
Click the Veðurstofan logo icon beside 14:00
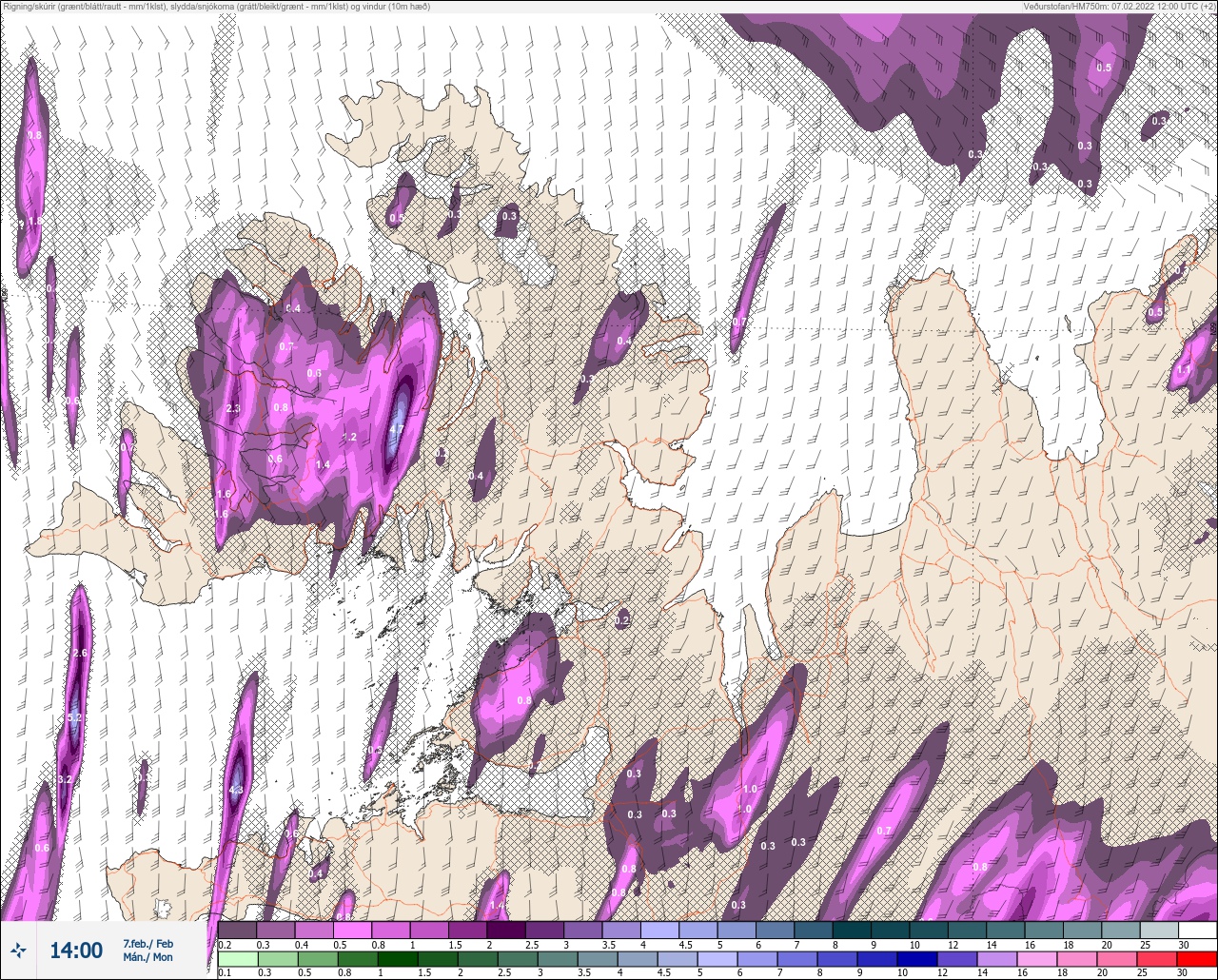coord(18,950)
